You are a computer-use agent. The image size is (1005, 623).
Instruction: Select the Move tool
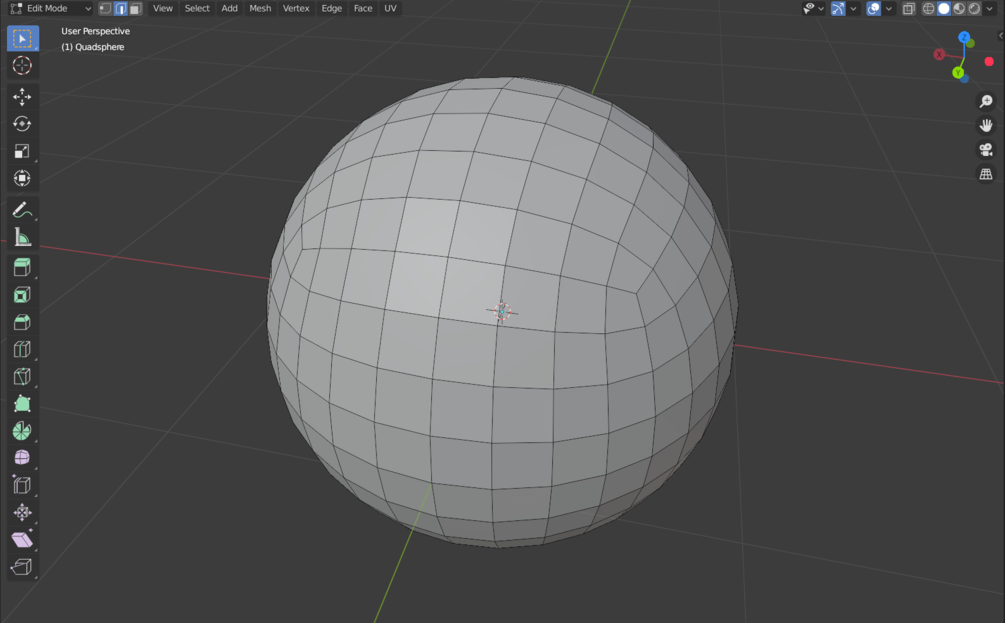click(22, 96)
